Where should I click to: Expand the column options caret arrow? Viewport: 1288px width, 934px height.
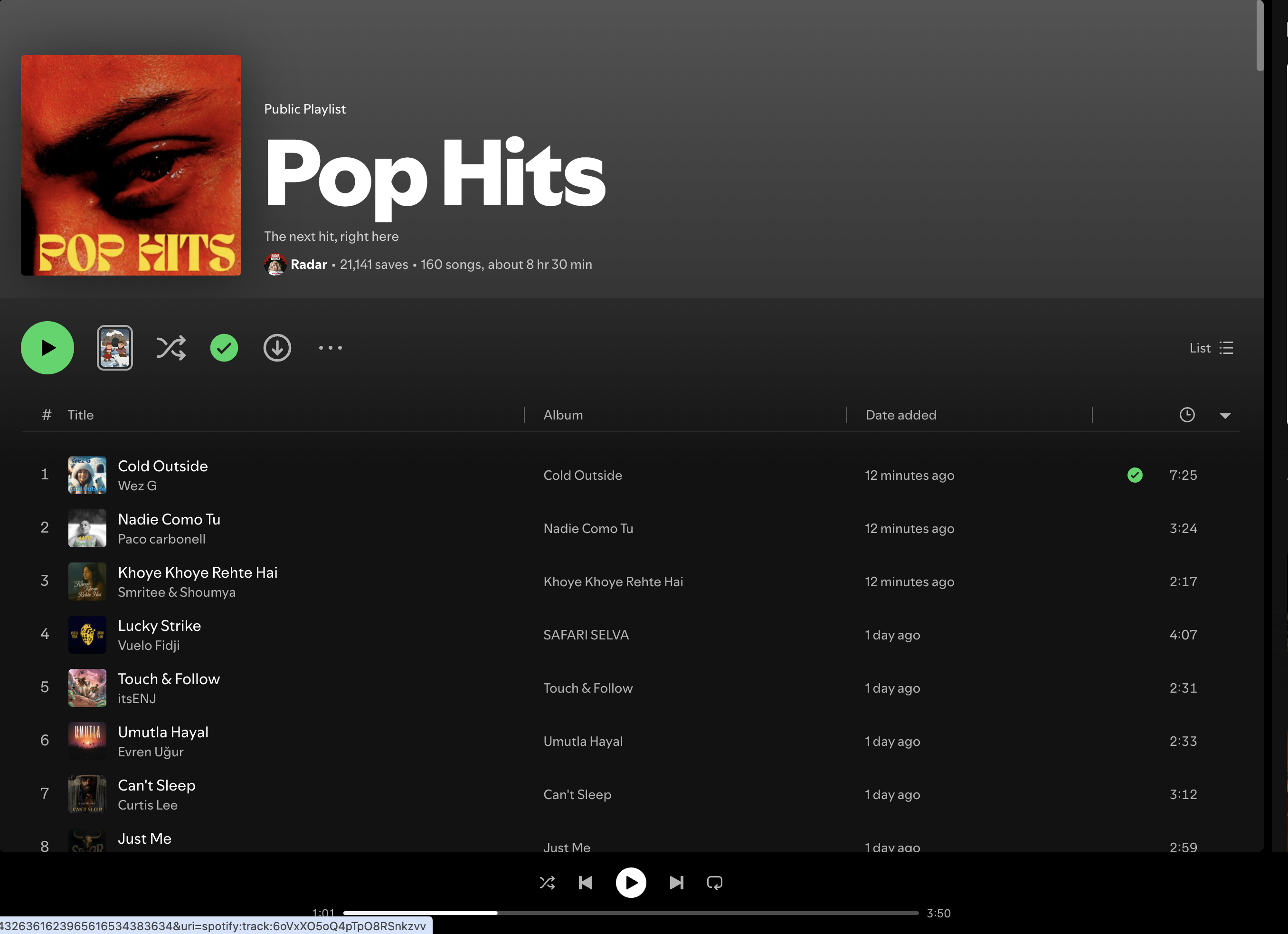tap(1225, 416)
